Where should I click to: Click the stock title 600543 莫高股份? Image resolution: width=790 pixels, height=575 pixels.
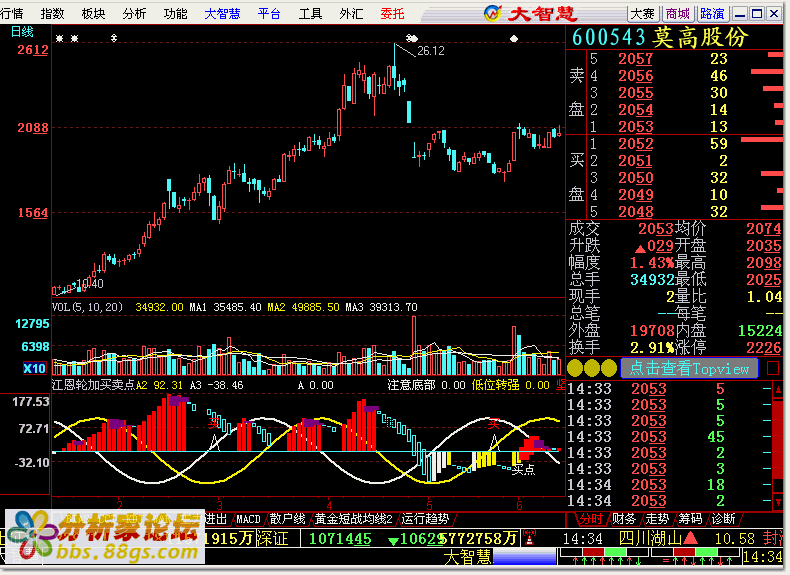[661, 37]
